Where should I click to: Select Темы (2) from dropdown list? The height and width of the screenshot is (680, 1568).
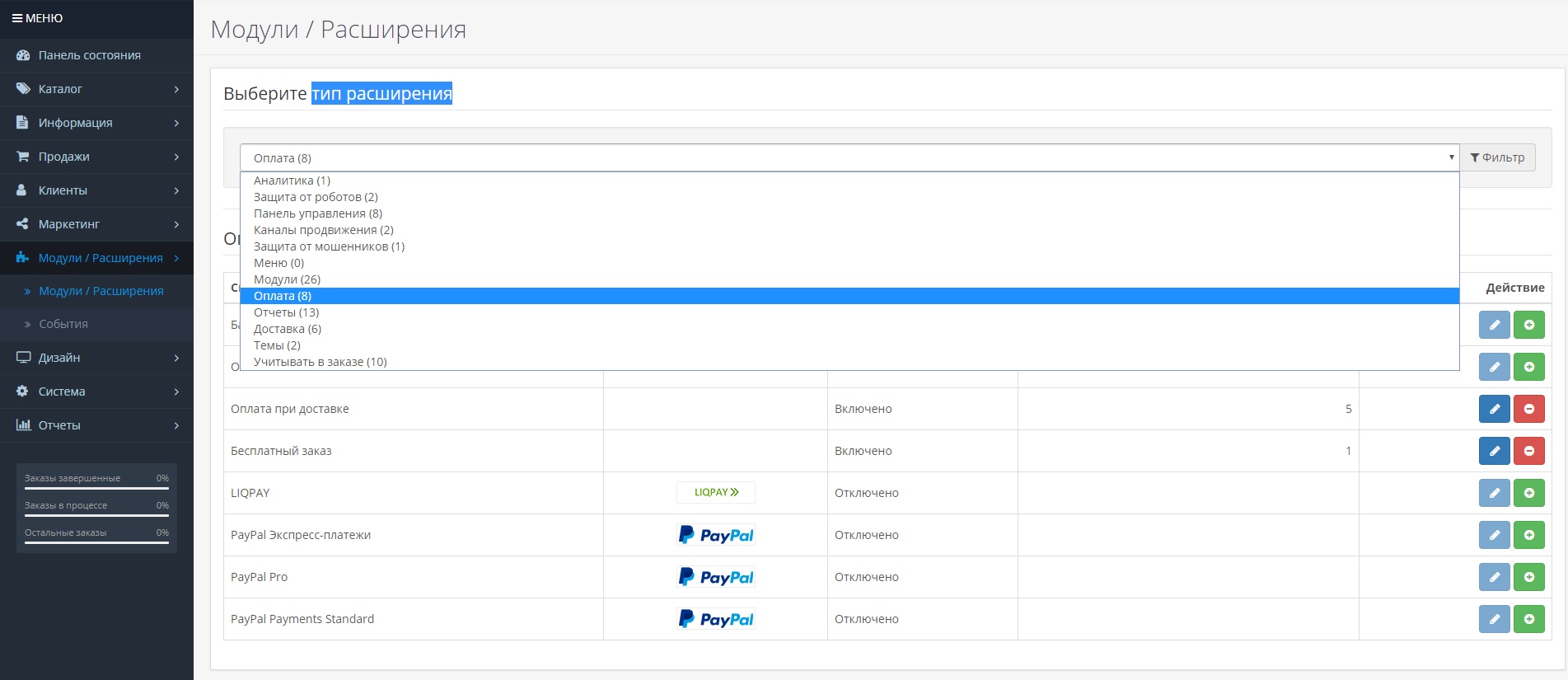pos(277,345)
